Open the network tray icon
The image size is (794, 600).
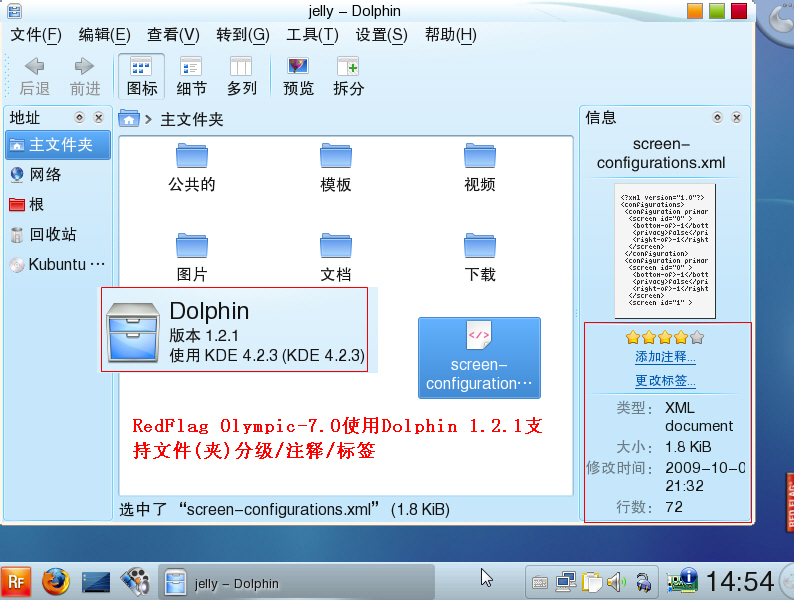click(566, 582)
